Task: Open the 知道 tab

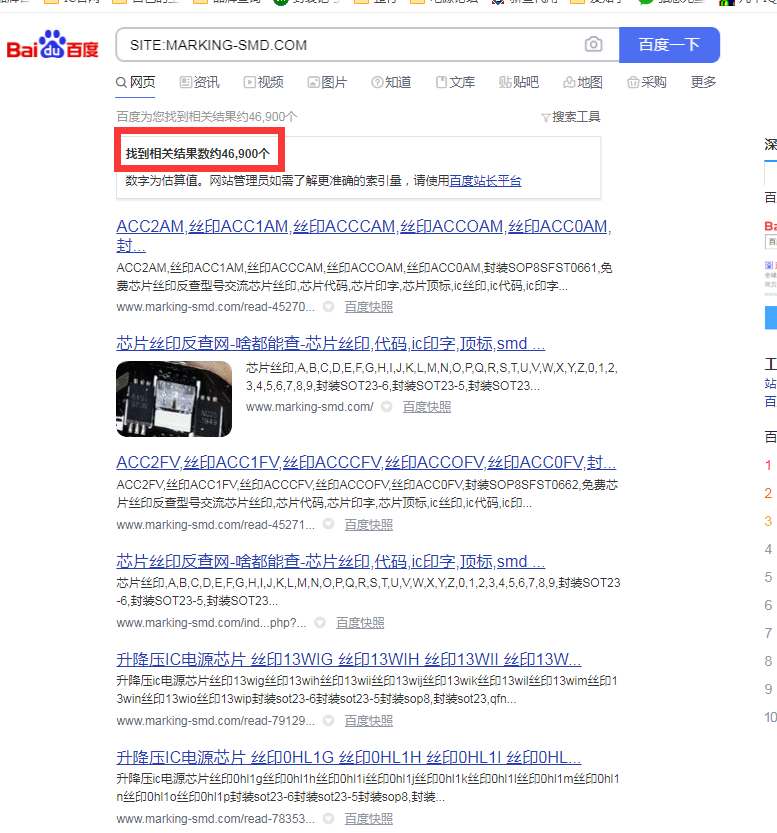Action: 391,82
